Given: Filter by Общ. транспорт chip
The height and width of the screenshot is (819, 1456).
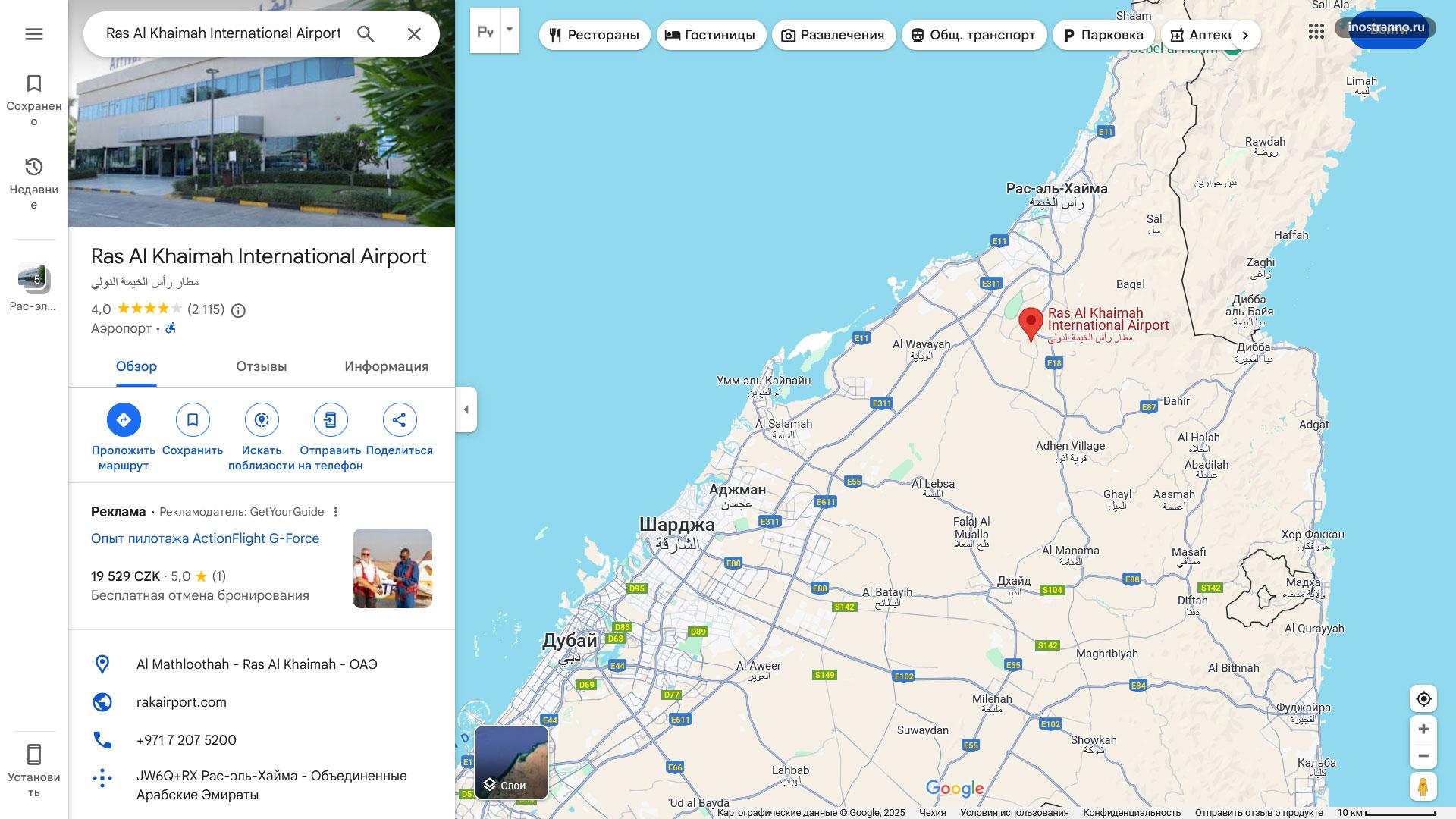Looking at the screenshot, I should (974, 35).
